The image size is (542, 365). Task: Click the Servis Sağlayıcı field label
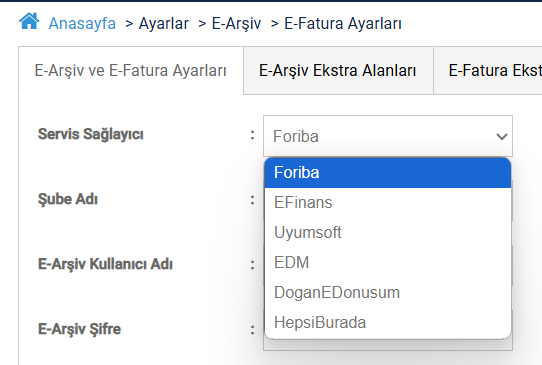tap(91, 134)
